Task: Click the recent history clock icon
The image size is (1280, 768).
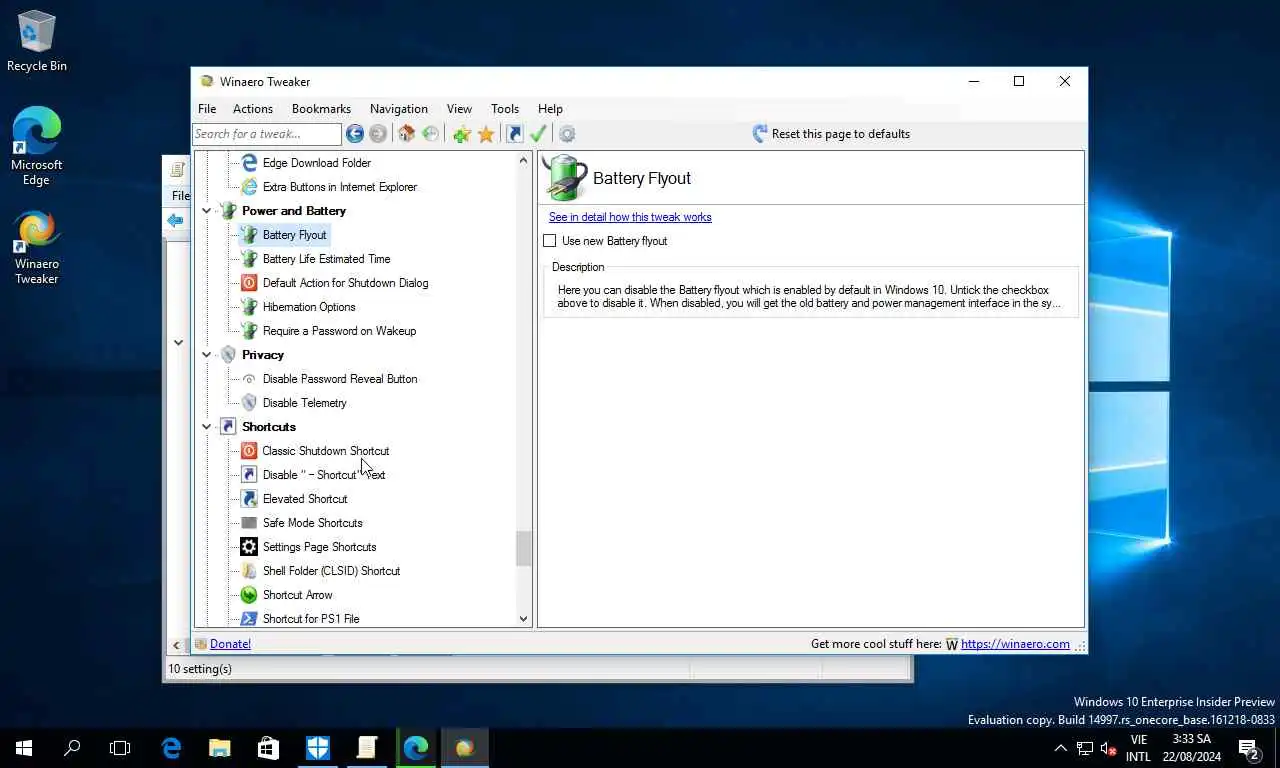Action: pyautogui.click(x=430, y=134)
